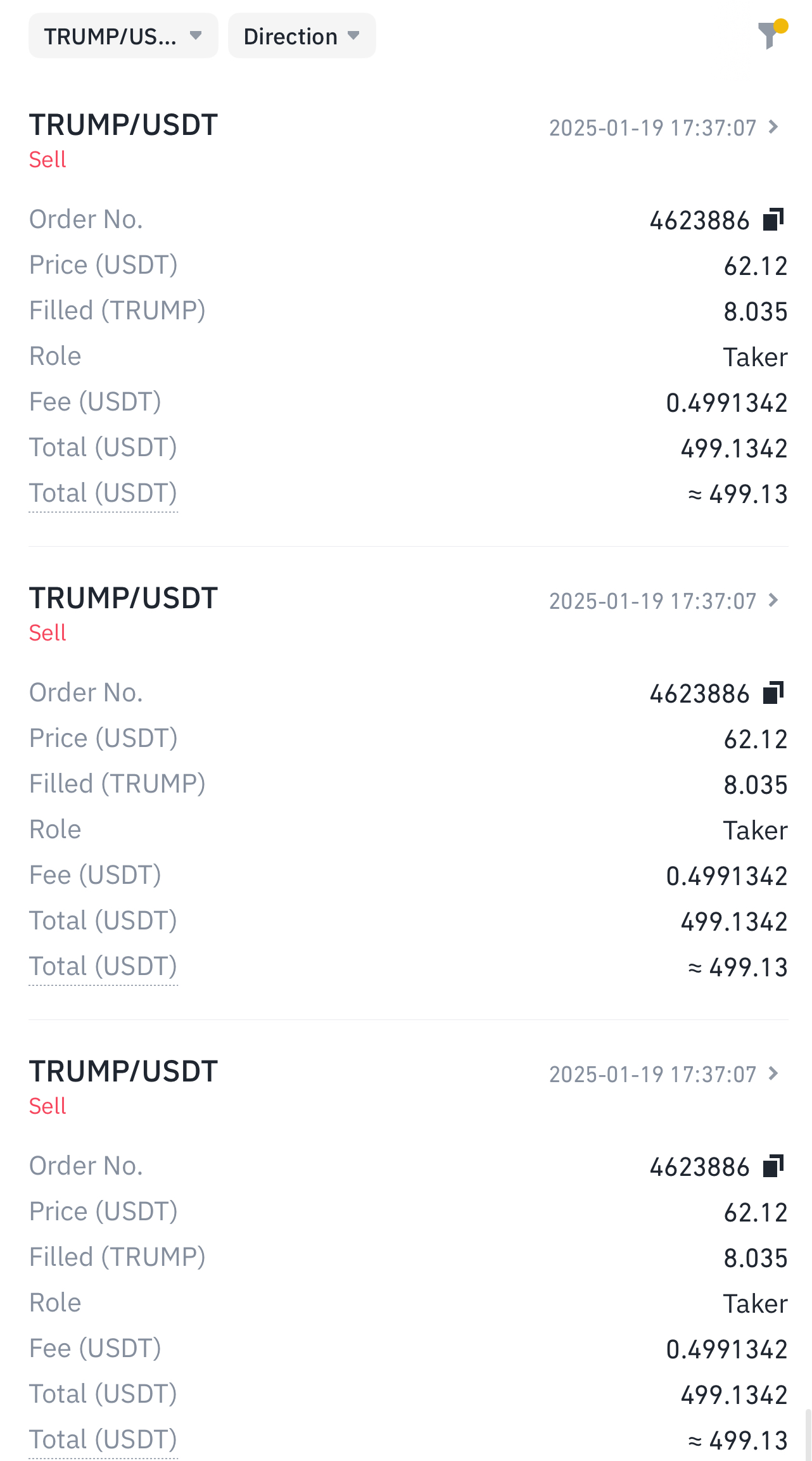Screen dimensions: 812x1461
Task: Expand the Direction filter dropdown
Action: [301, 36]
